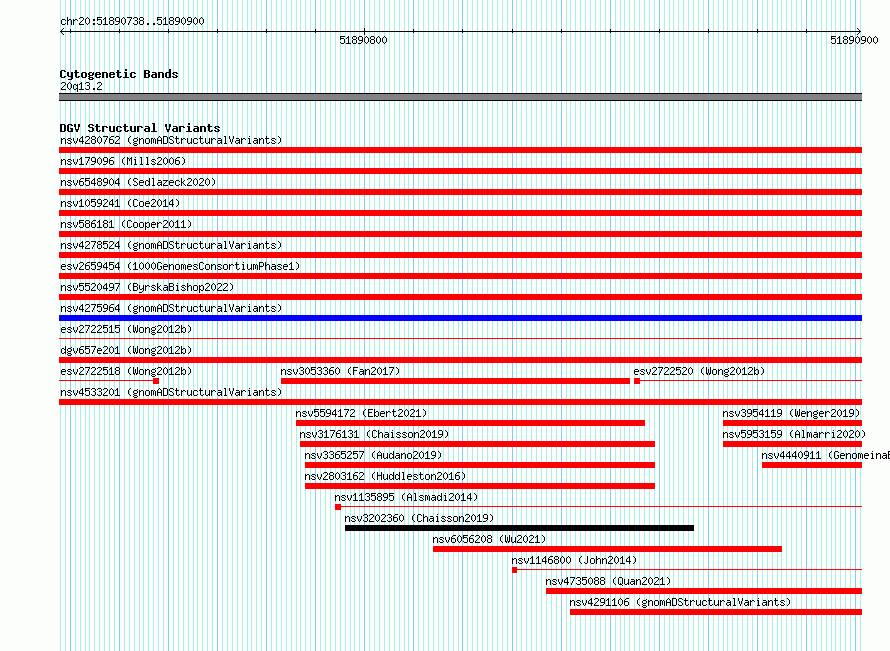890x651 pixels.
Task: Click the red nsv6056208 Wu2021 bar
Action: point(607,549)
